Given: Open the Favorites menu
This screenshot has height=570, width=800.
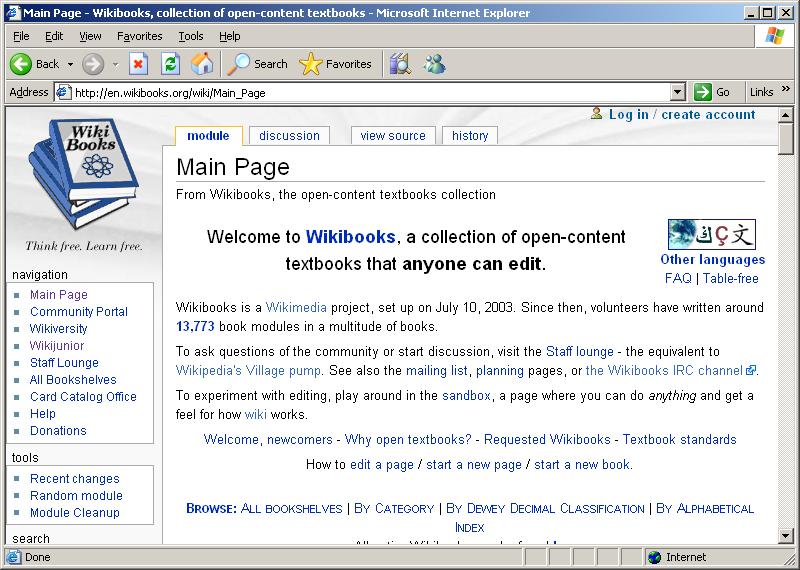Looking at the screenshot, I should point(140,36).
